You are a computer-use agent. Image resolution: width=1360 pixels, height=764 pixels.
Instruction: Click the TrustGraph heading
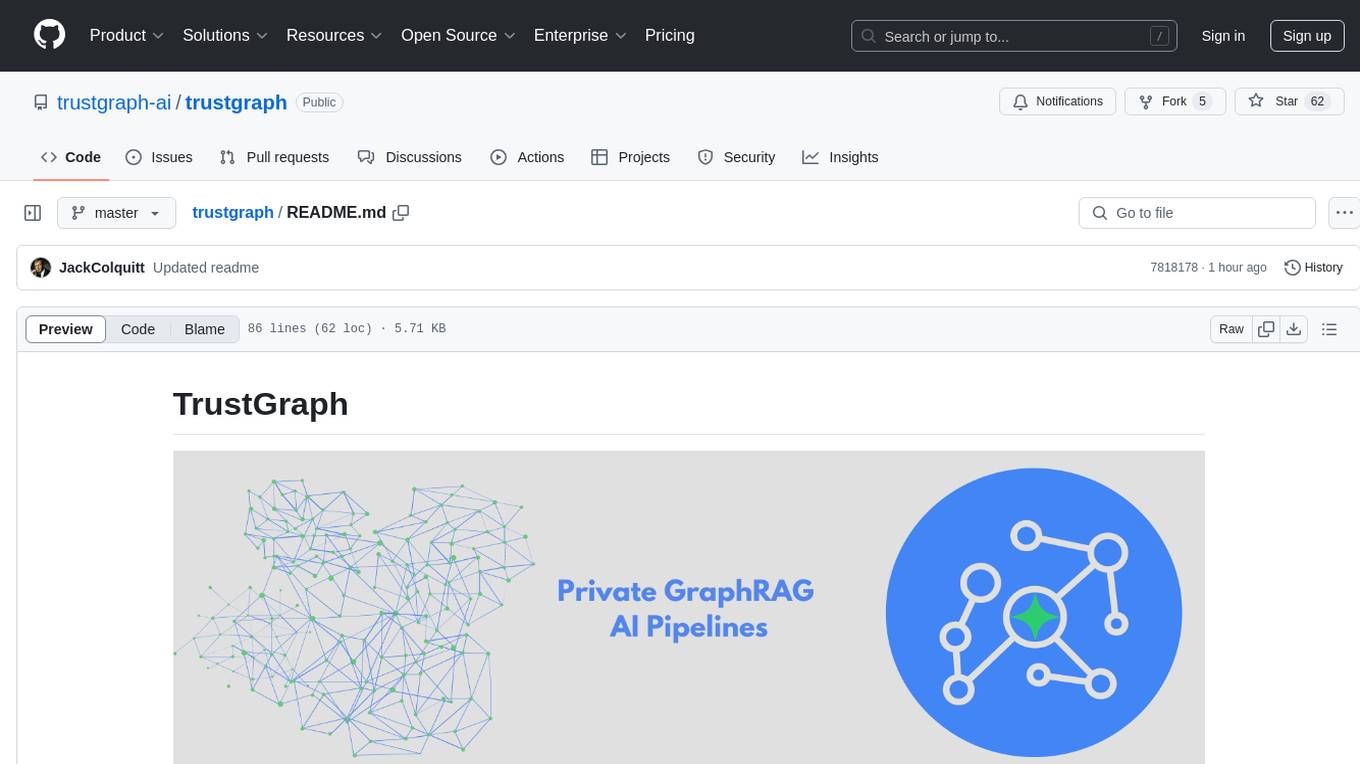point(261,404)
